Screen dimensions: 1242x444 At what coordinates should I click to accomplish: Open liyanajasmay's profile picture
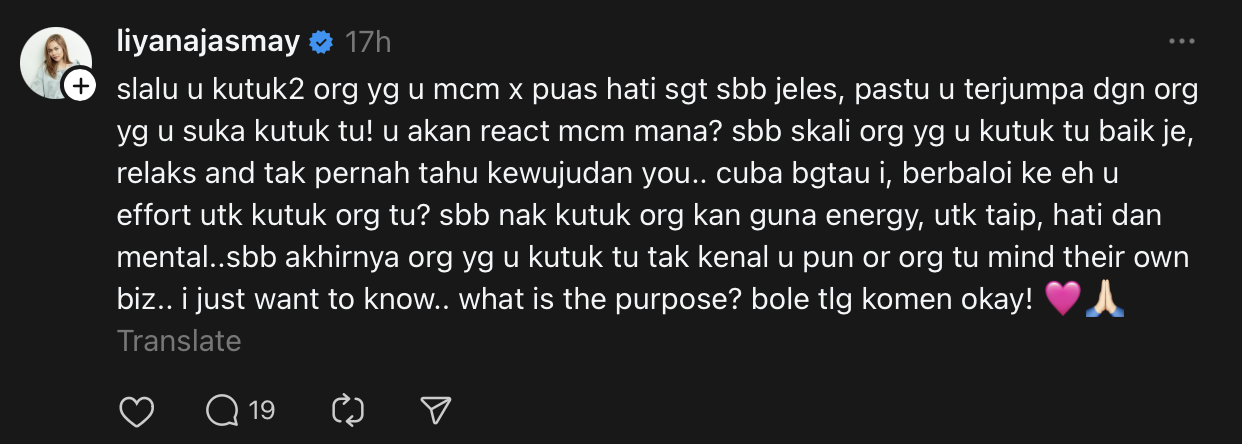pyautogui.click(x=57, y=62)
